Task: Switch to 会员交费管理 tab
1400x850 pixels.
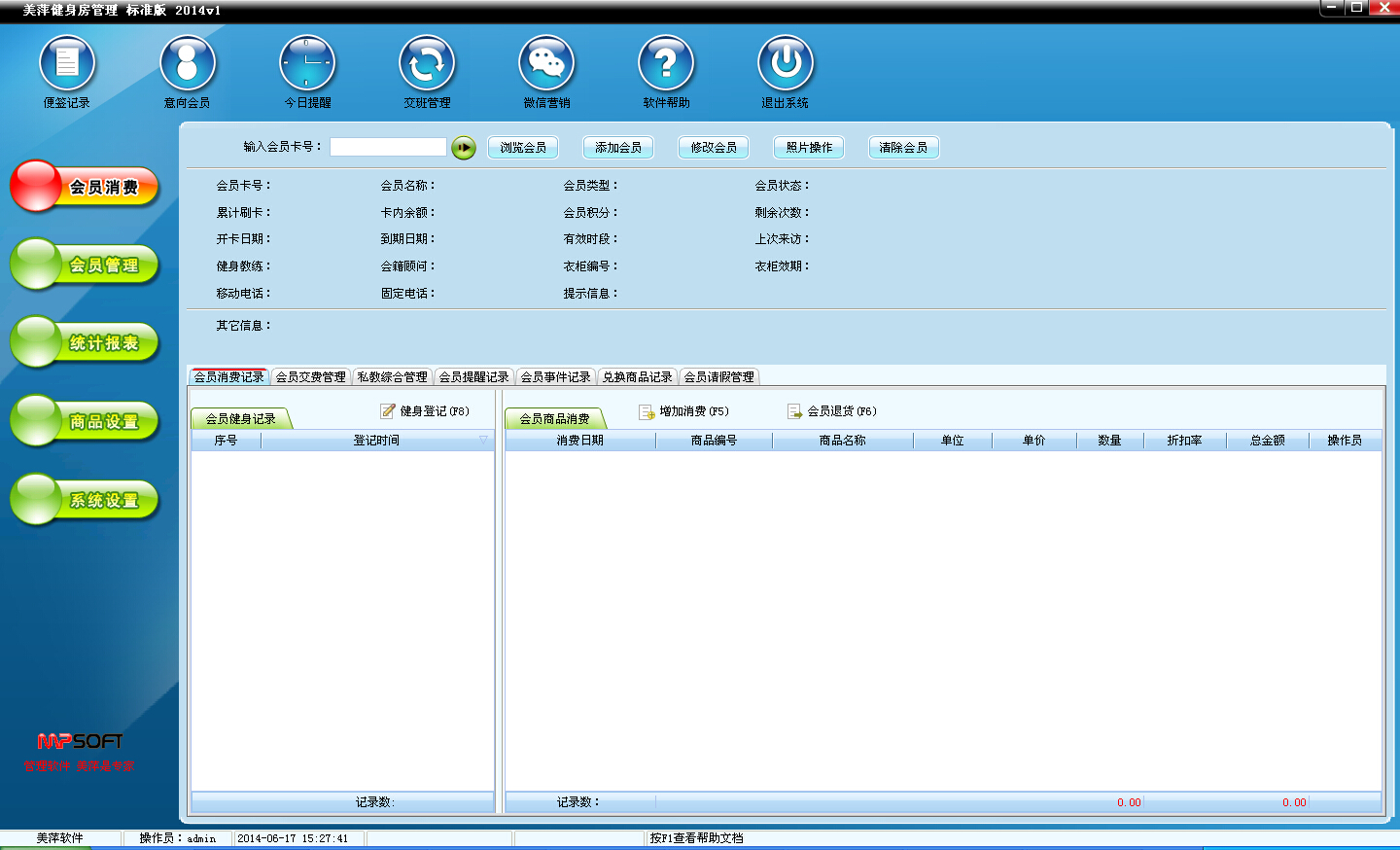Action: [x=310, y=377]
